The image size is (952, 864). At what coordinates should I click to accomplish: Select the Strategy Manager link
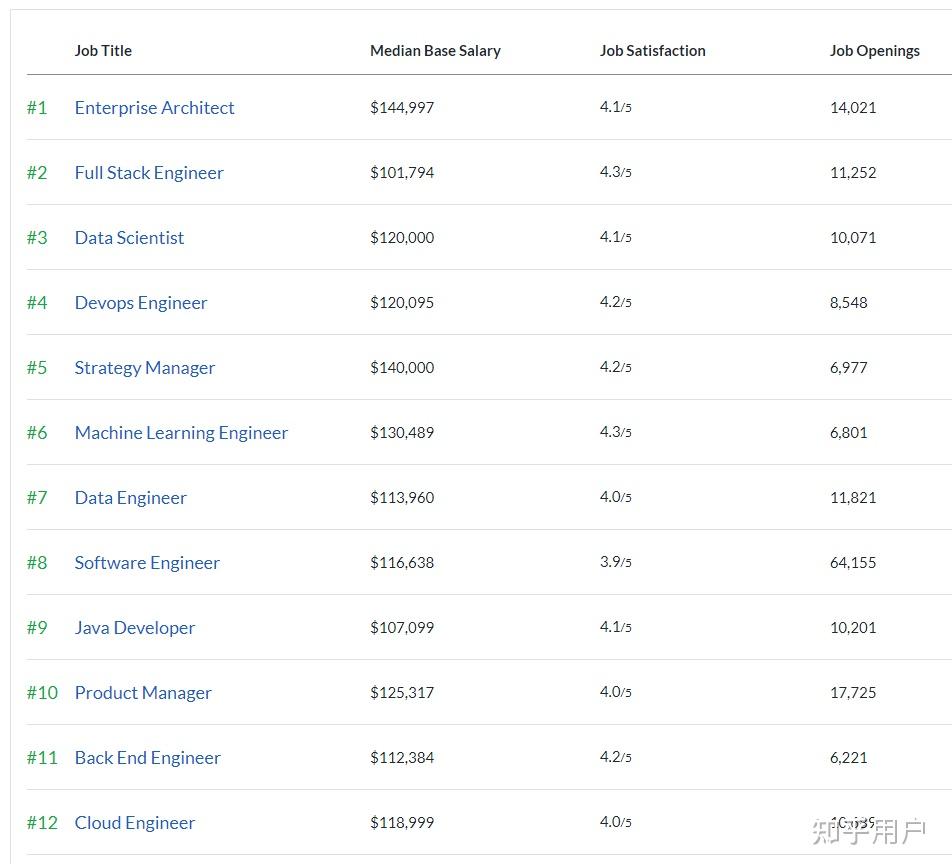[145, 368]
